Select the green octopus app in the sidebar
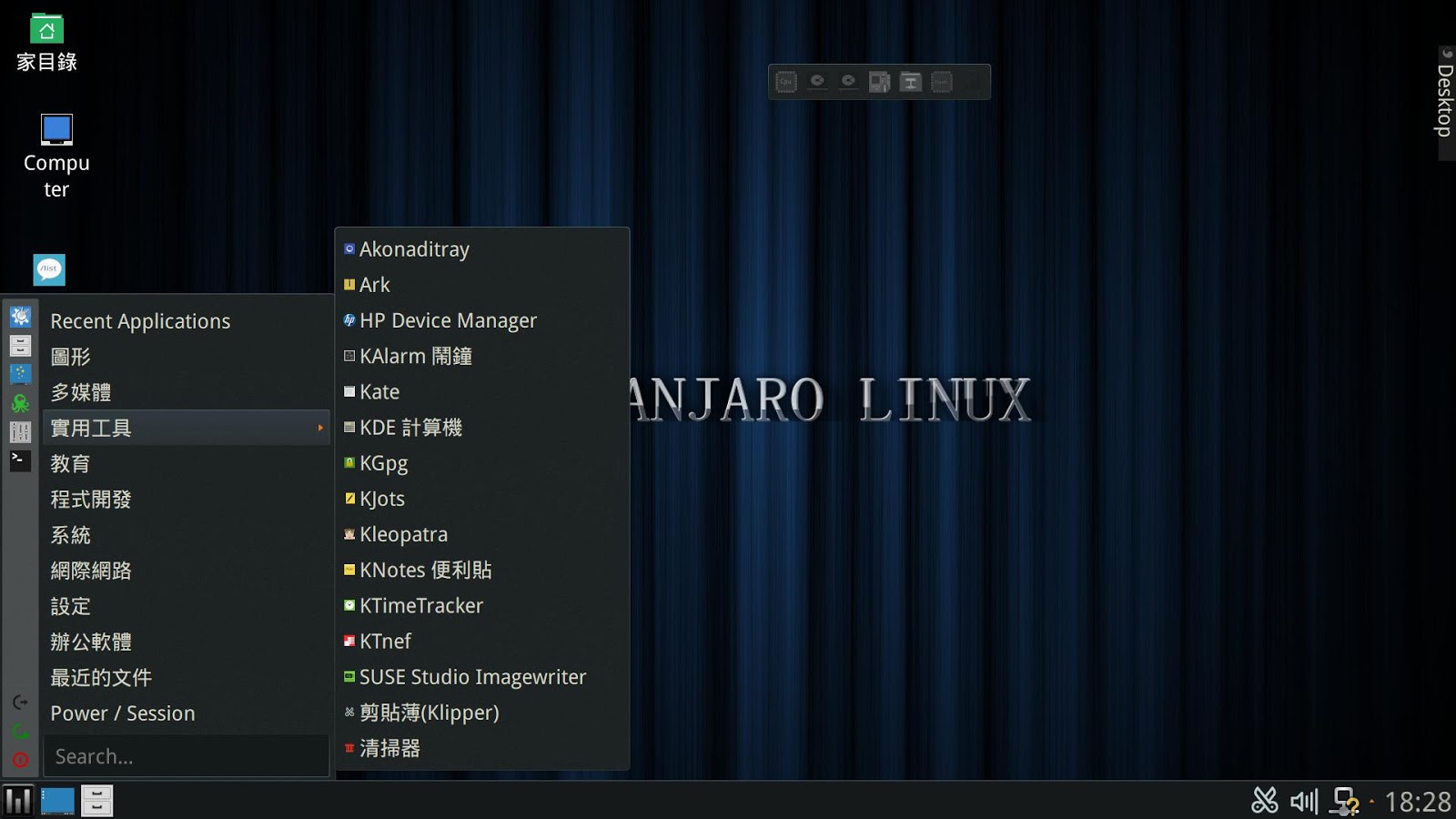 pos(19,403)
